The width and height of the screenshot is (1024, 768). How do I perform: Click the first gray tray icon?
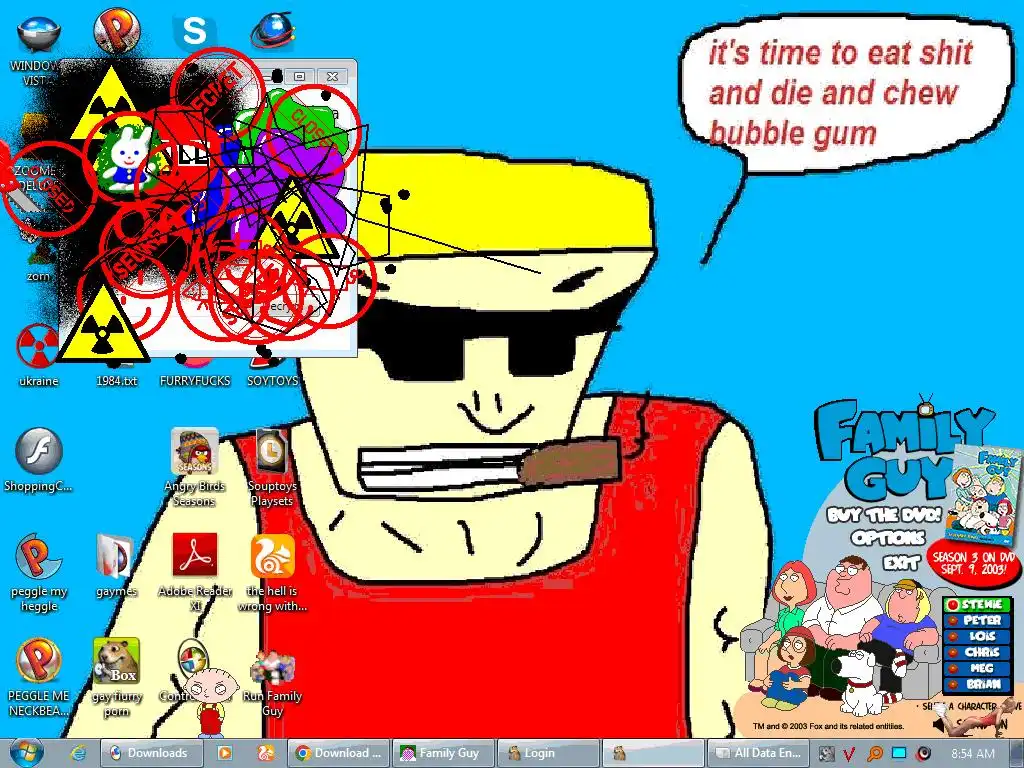[826, 754]
